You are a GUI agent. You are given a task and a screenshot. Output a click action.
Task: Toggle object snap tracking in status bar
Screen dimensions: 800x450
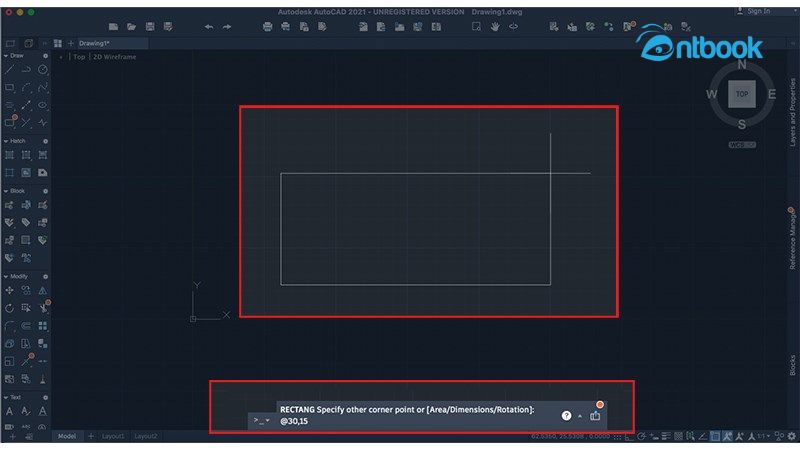click(x=703, y=436)
